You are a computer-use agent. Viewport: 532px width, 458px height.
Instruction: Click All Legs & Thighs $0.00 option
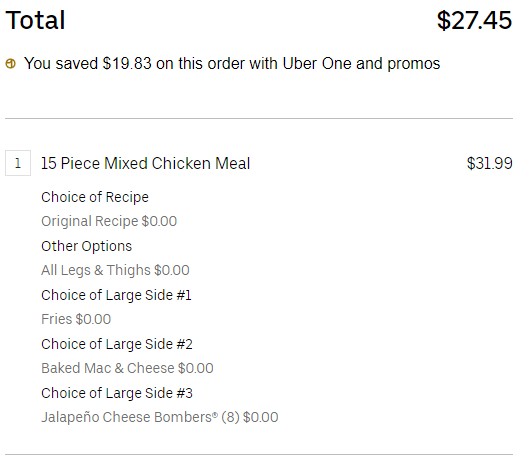click(x=115, y=270)
